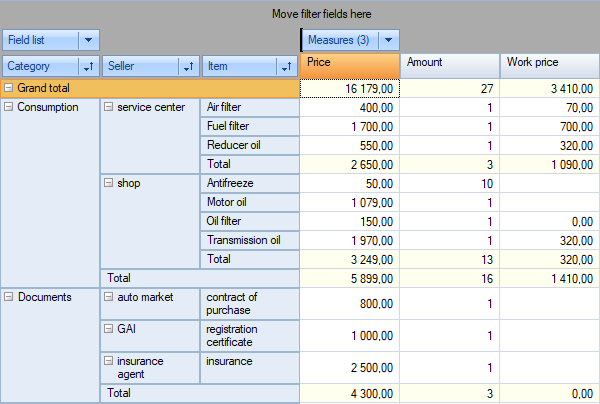Click the Grand total price cell 16 179,00
Image resolution: width=600 pixels, height=404 pixels.
tap(349, 88)
